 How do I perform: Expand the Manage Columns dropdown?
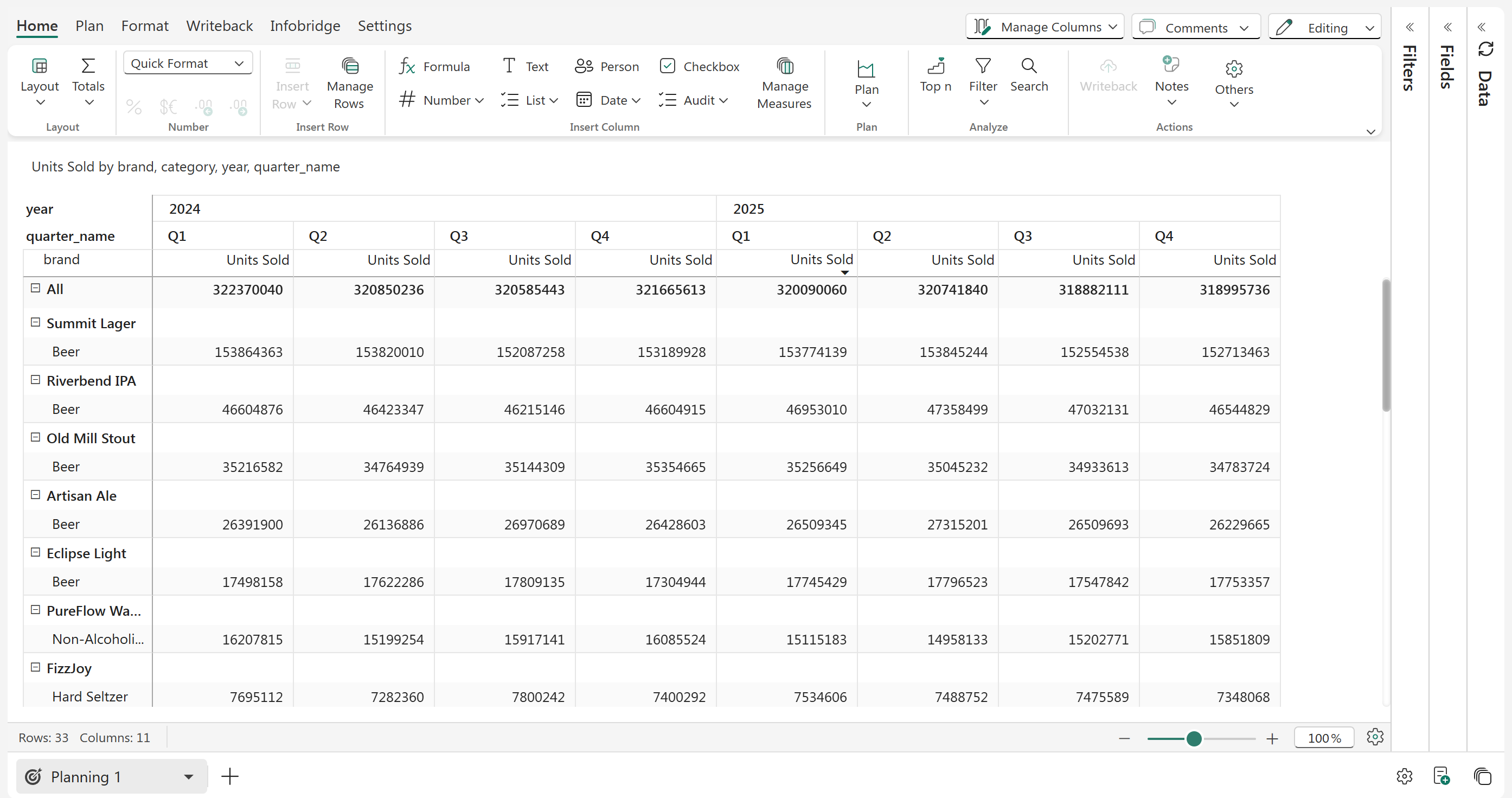click(1045, 27)
